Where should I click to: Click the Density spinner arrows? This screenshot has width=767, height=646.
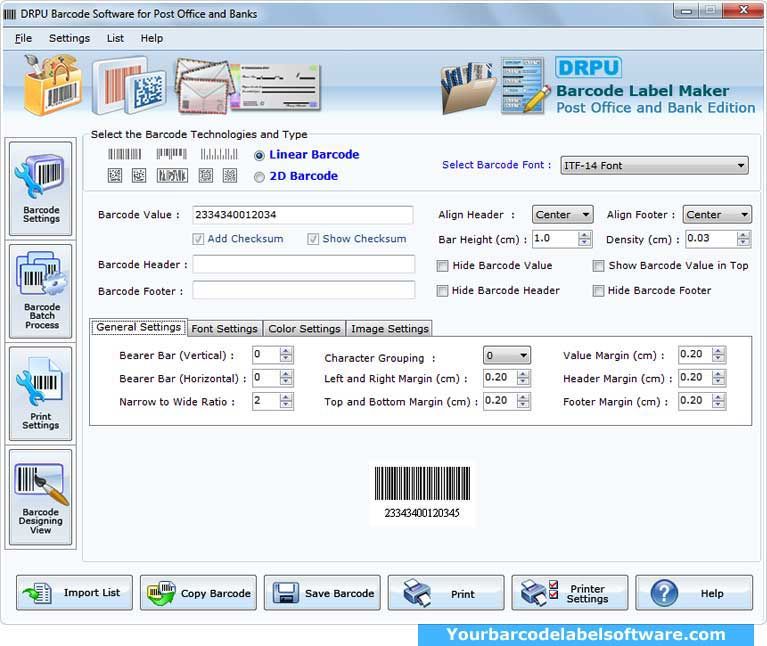744,239
